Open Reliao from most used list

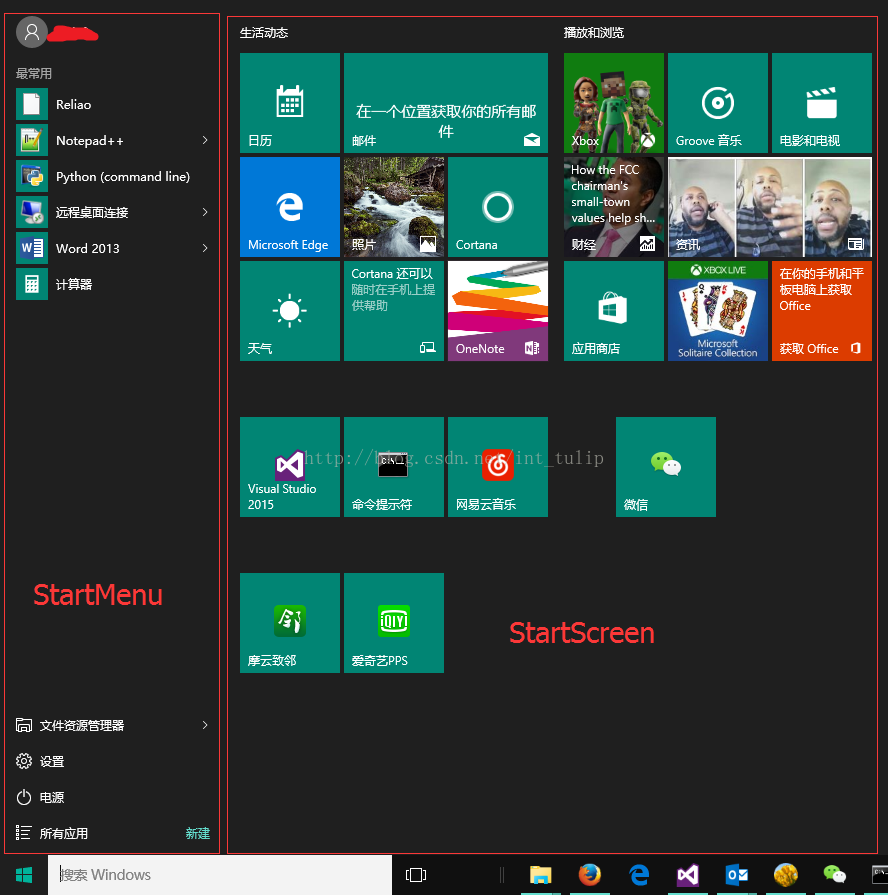click(112, 104)
